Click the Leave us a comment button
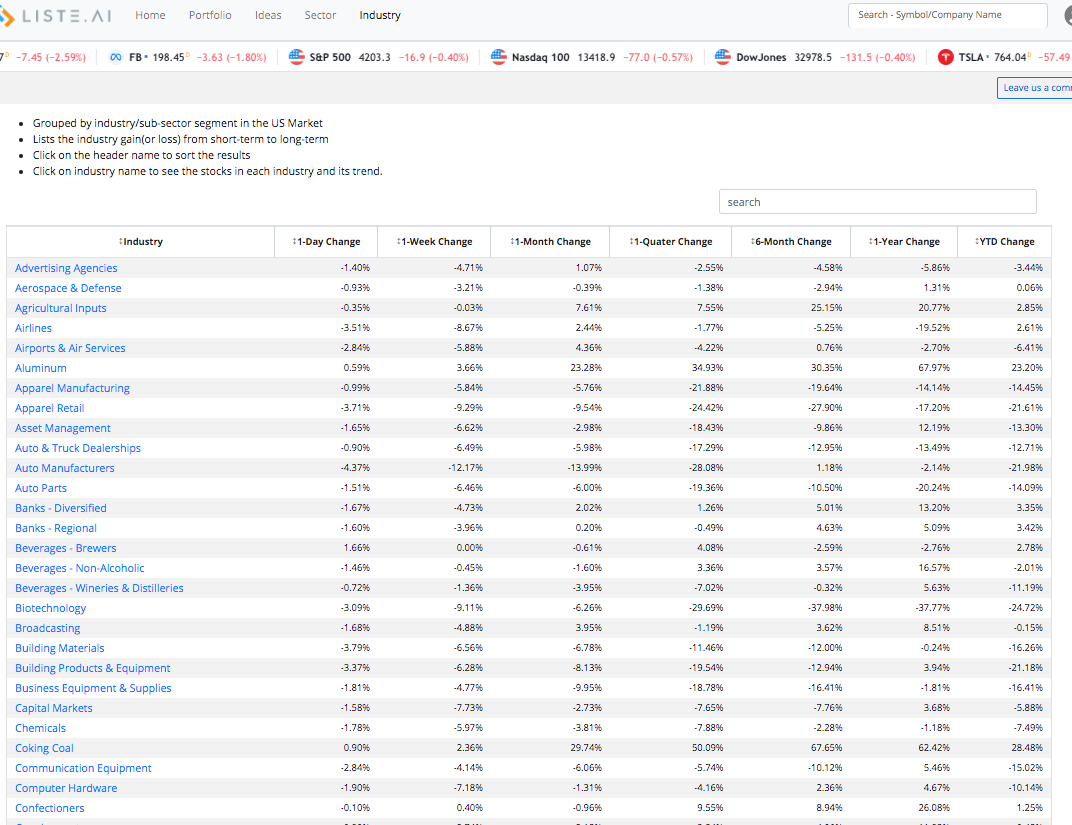The width and height of the screenshot is (1072, 825). (1034, 87)
